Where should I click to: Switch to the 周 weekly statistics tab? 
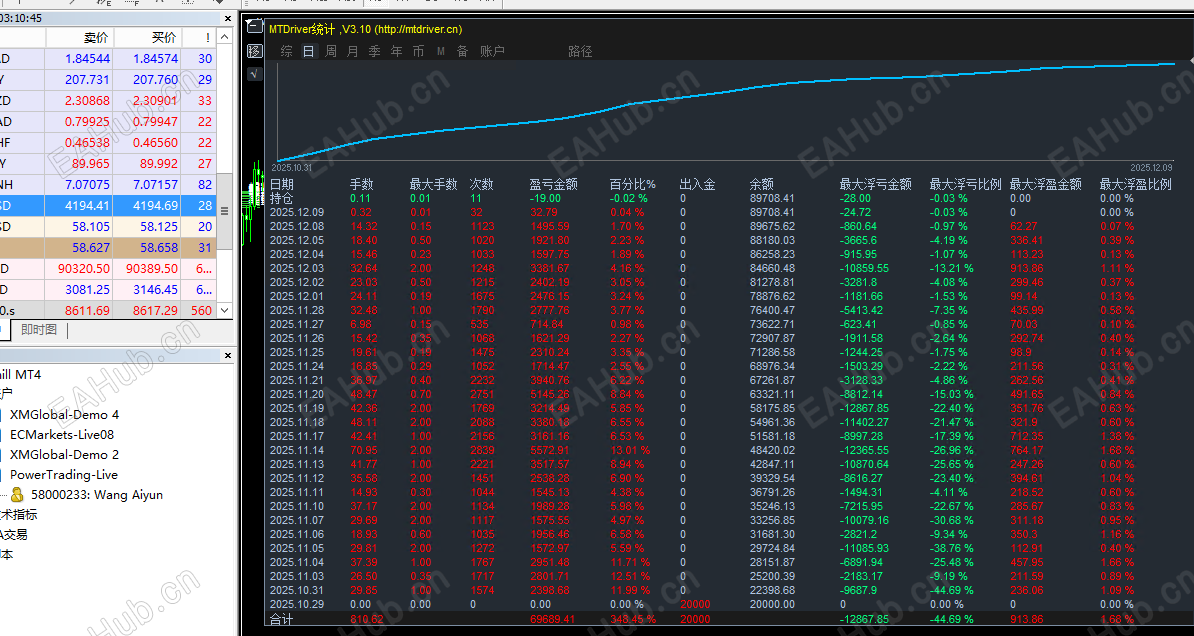point(330,51)
